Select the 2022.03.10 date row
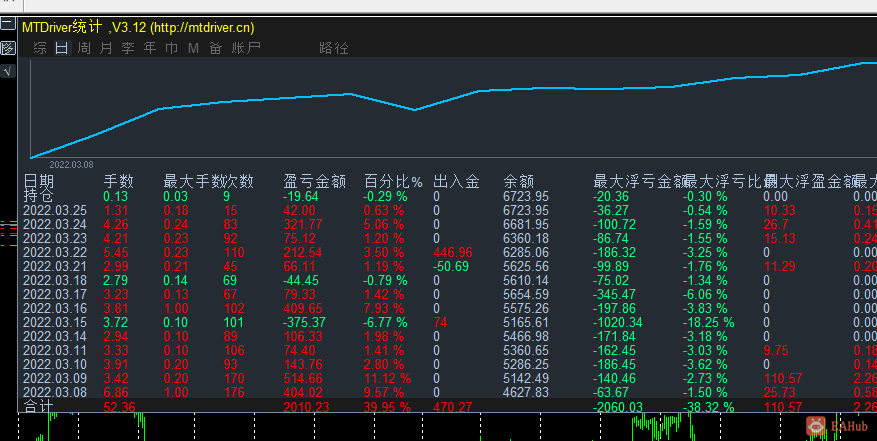877x441 pixels. [x=55, y=364]
